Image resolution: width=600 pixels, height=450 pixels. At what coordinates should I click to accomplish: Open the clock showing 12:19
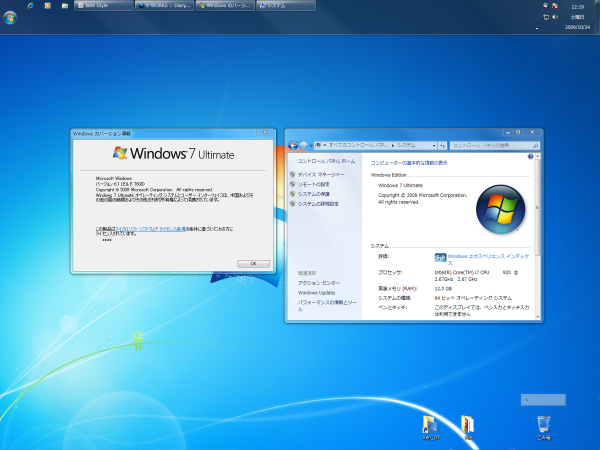pyautogui.click(x=577, y=7)
